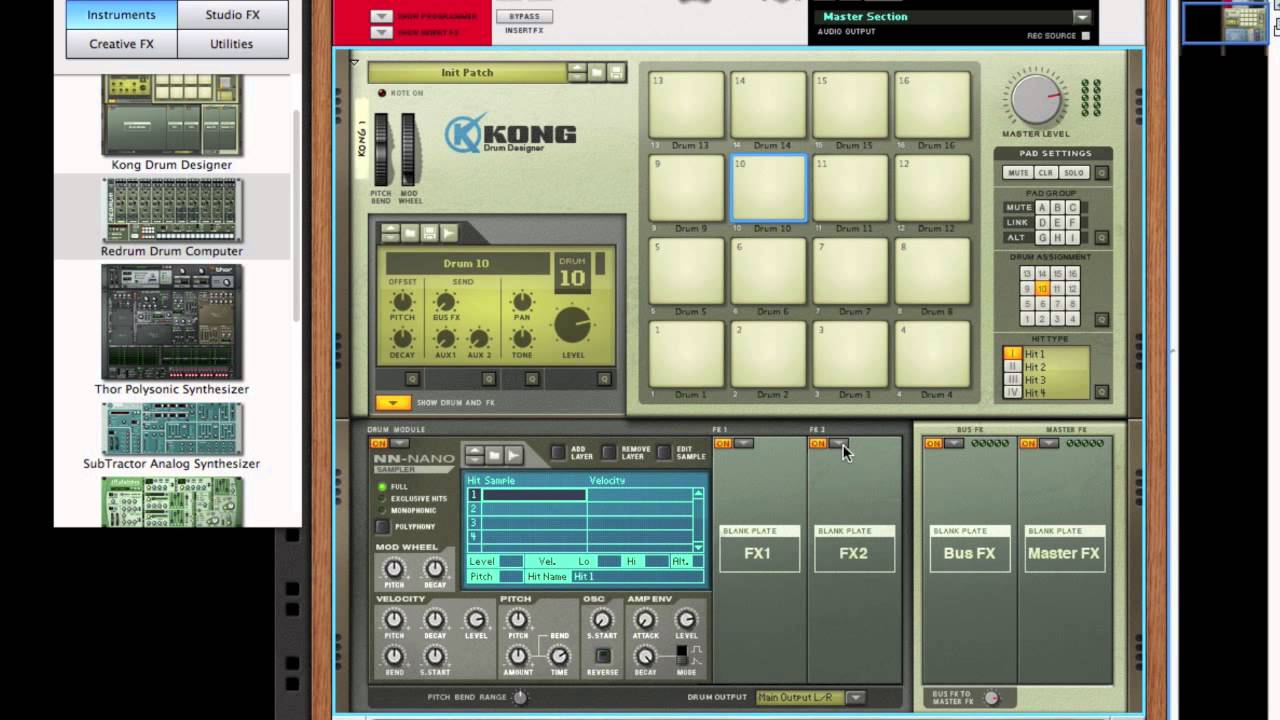Open the NN-Nano sample browser folder

point(494,455)
